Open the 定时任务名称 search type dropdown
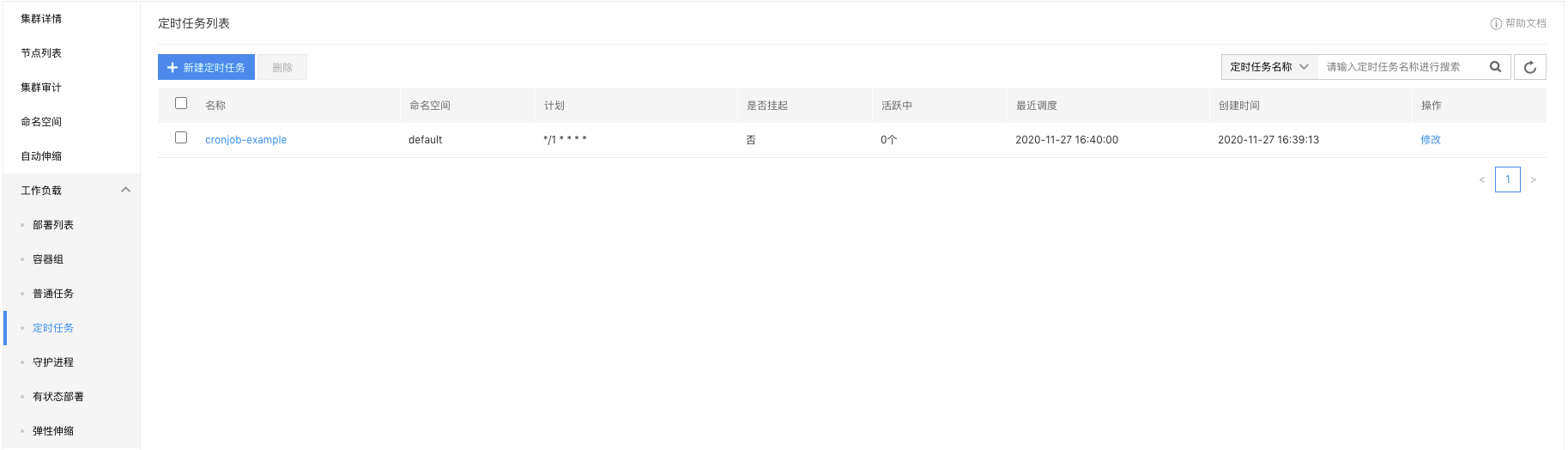1568x450 pixels. (x=1269, y=67)
